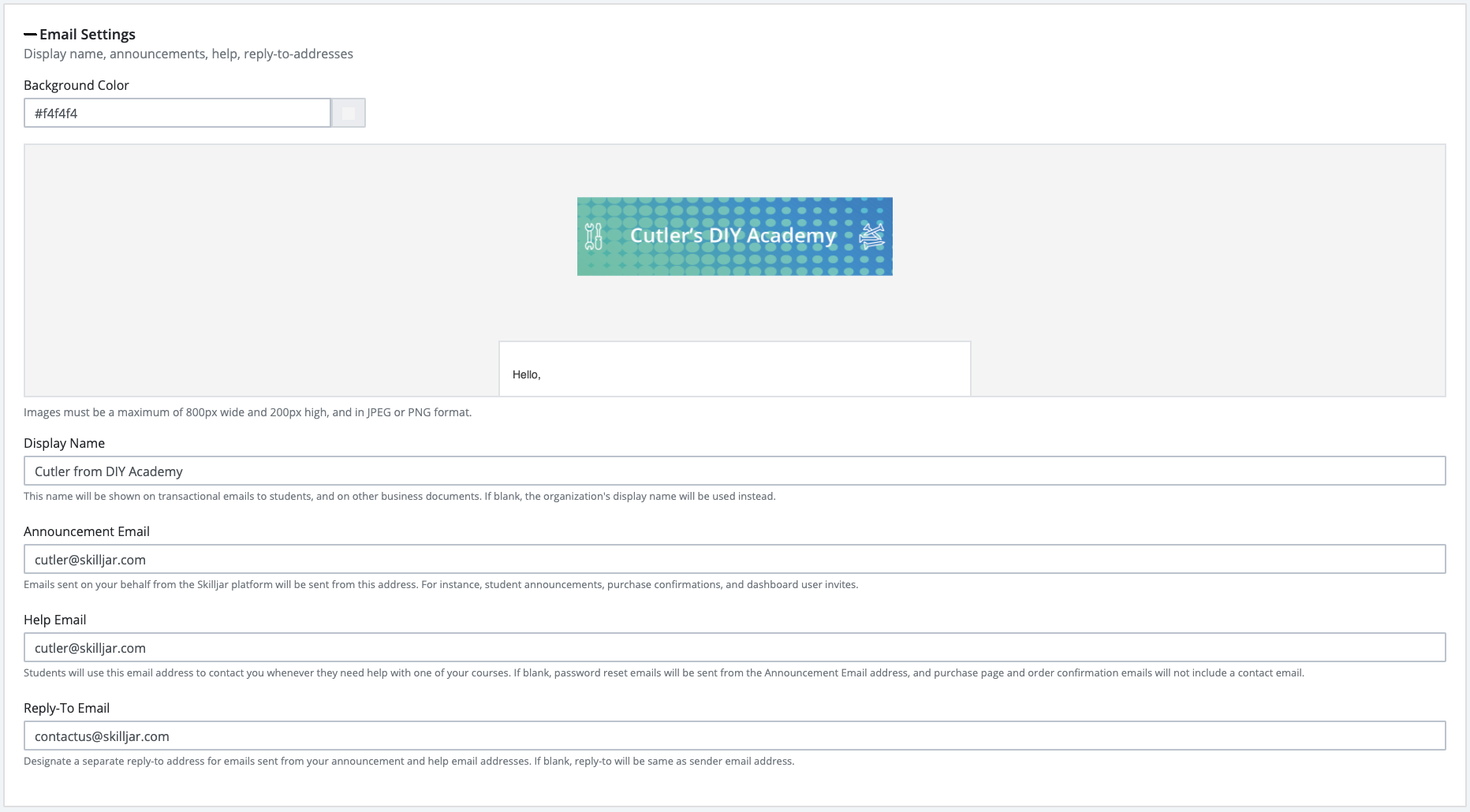Open the background color picker swatch
The width and height of the screenshot is (1470, 812).
coord(348,114)
